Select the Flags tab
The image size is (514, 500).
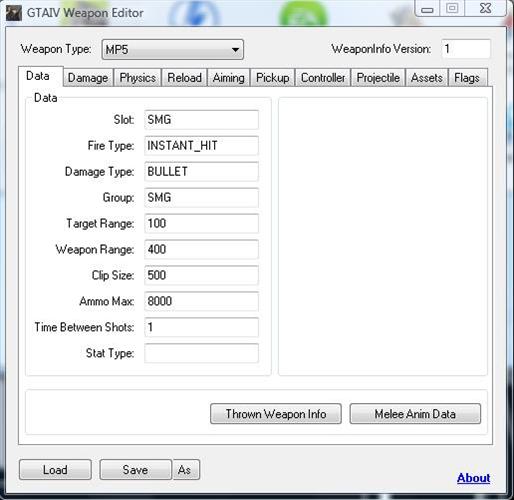pos(467,78)
